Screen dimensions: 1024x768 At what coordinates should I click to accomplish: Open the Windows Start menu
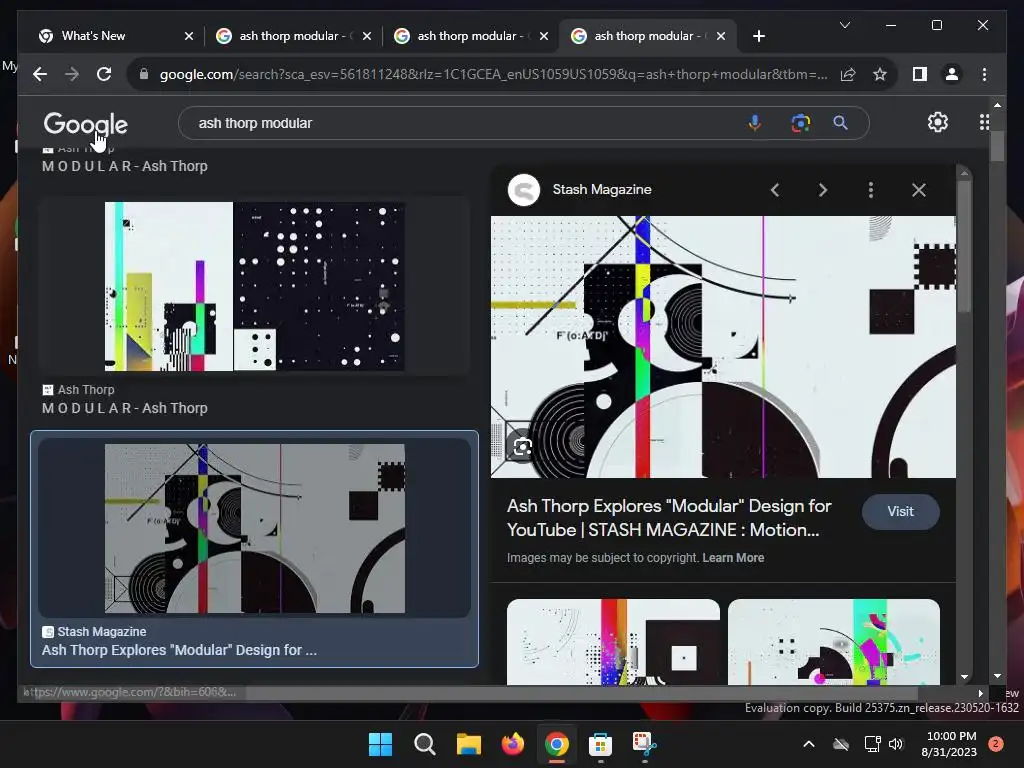380,744
